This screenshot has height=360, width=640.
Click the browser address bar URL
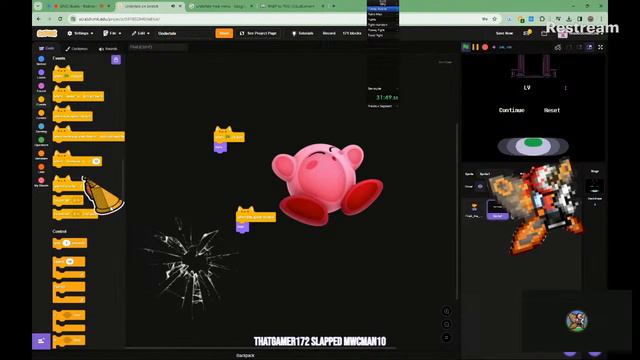point(119,19)
